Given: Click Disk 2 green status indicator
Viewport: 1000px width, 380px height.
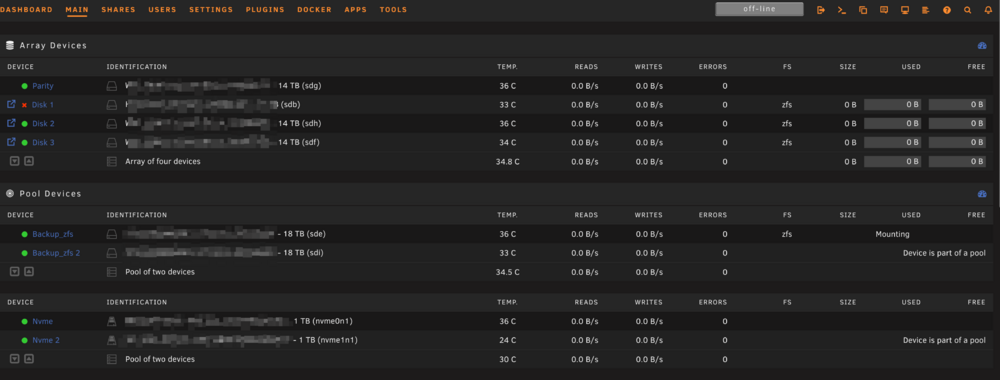Looking at the screenshot, I should click(24, 124).
